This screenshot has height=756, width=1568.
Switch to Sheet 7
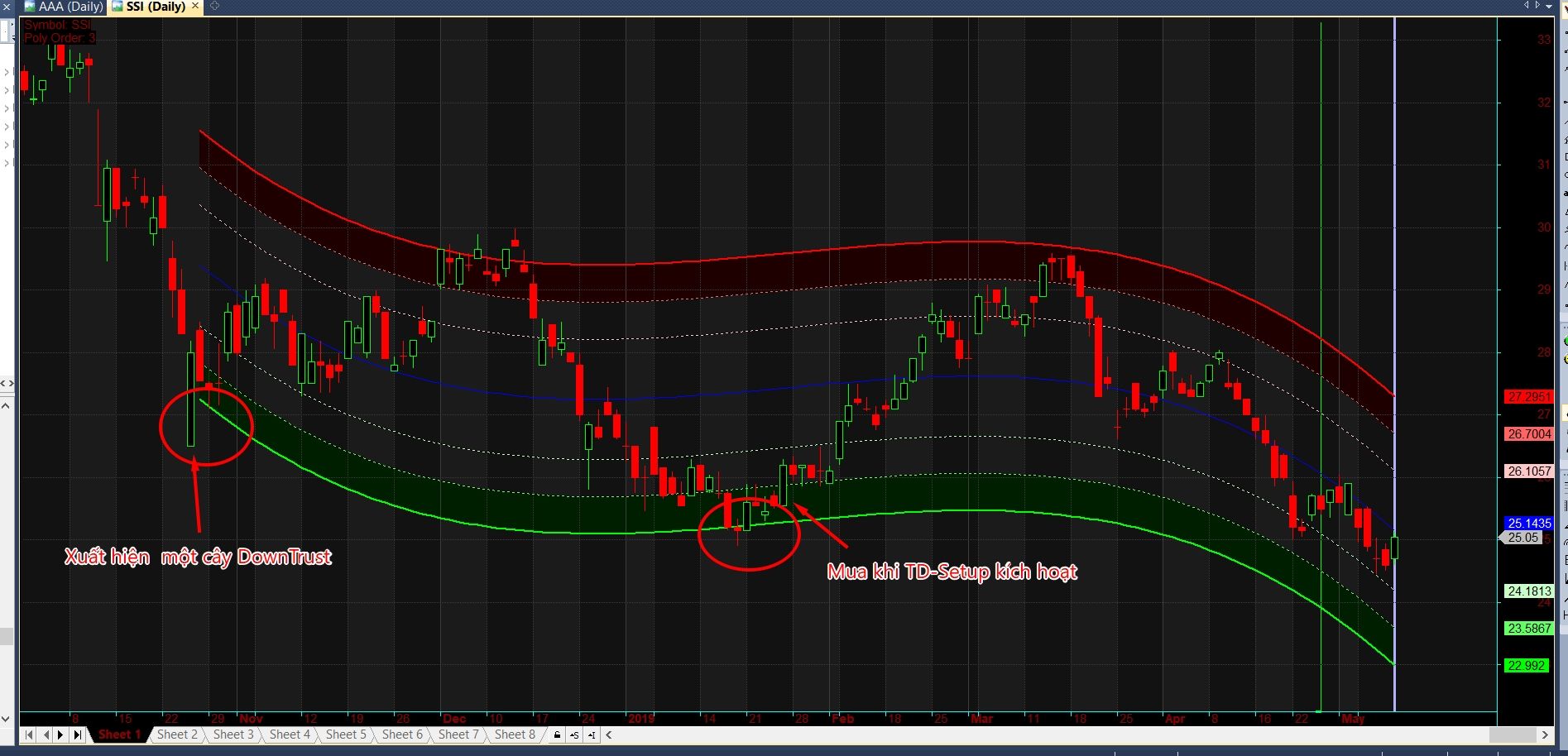(458, 734)
